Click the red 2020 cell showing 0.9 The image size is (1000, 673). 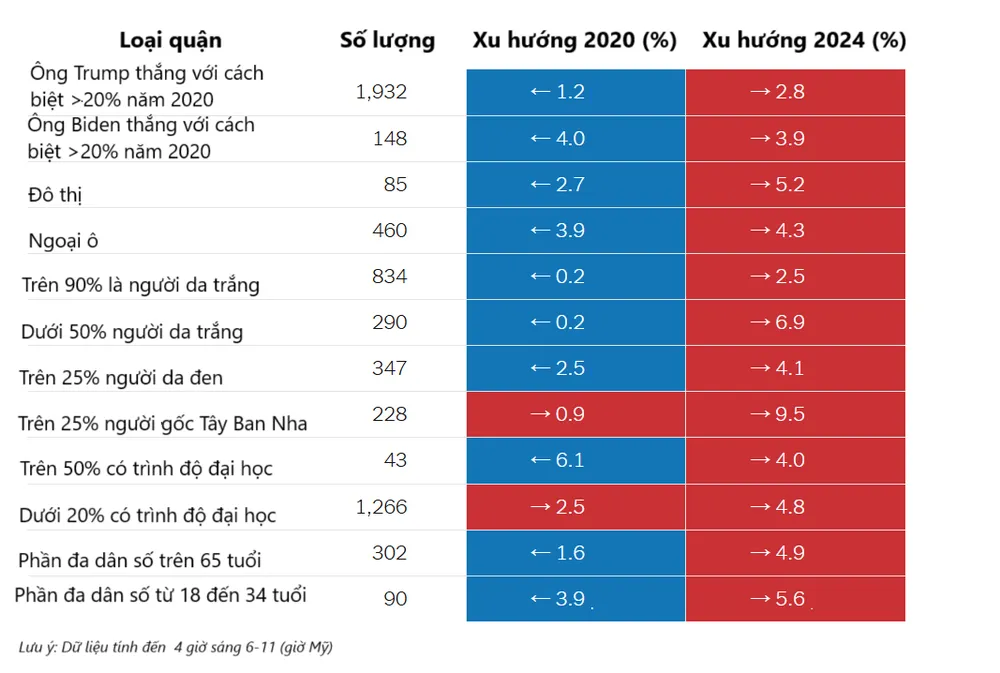coord(575,415)
